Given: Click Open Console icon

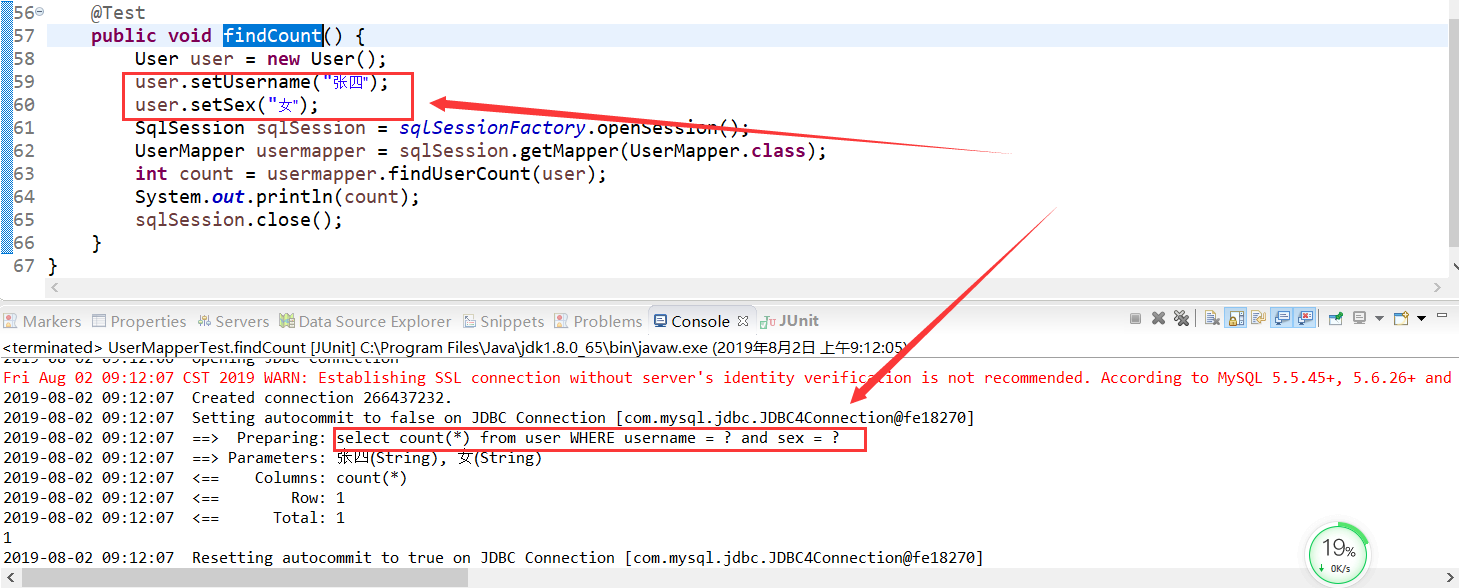Looking at the screenshot, I should [x=1401, y=318].
